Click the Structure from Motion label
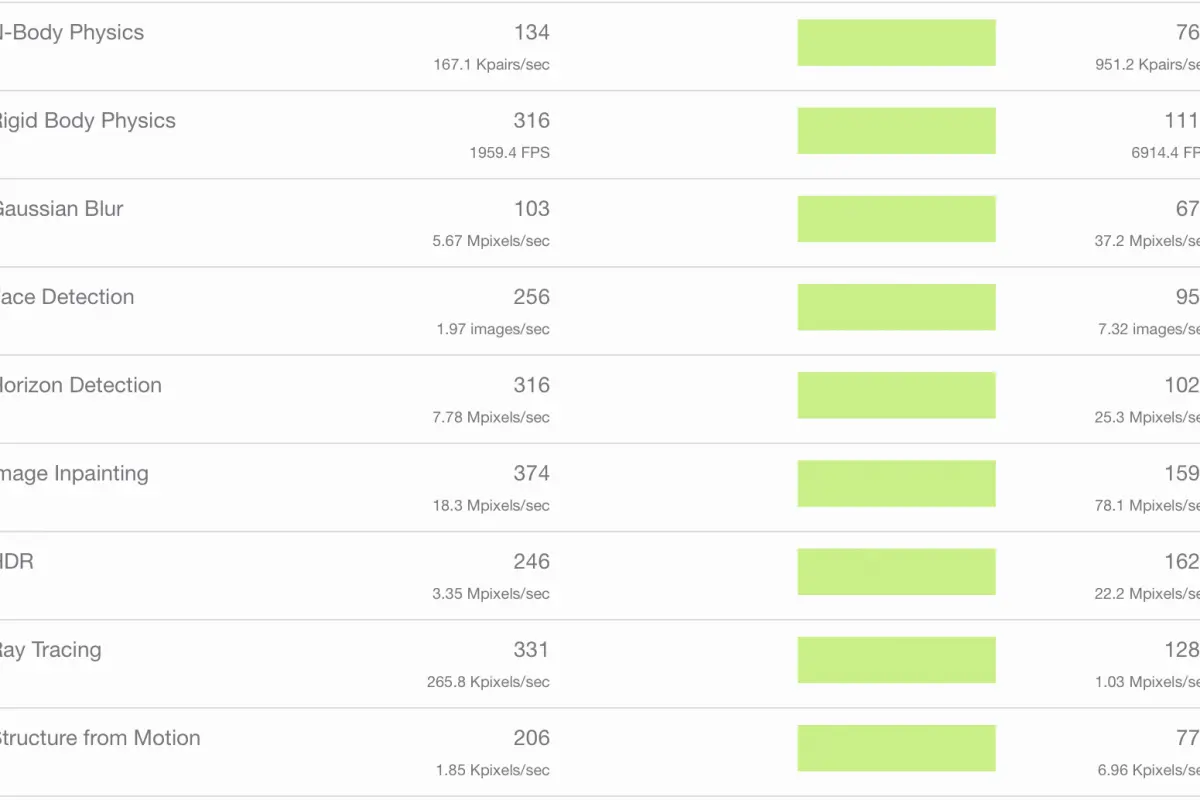 tap(100, 738)
